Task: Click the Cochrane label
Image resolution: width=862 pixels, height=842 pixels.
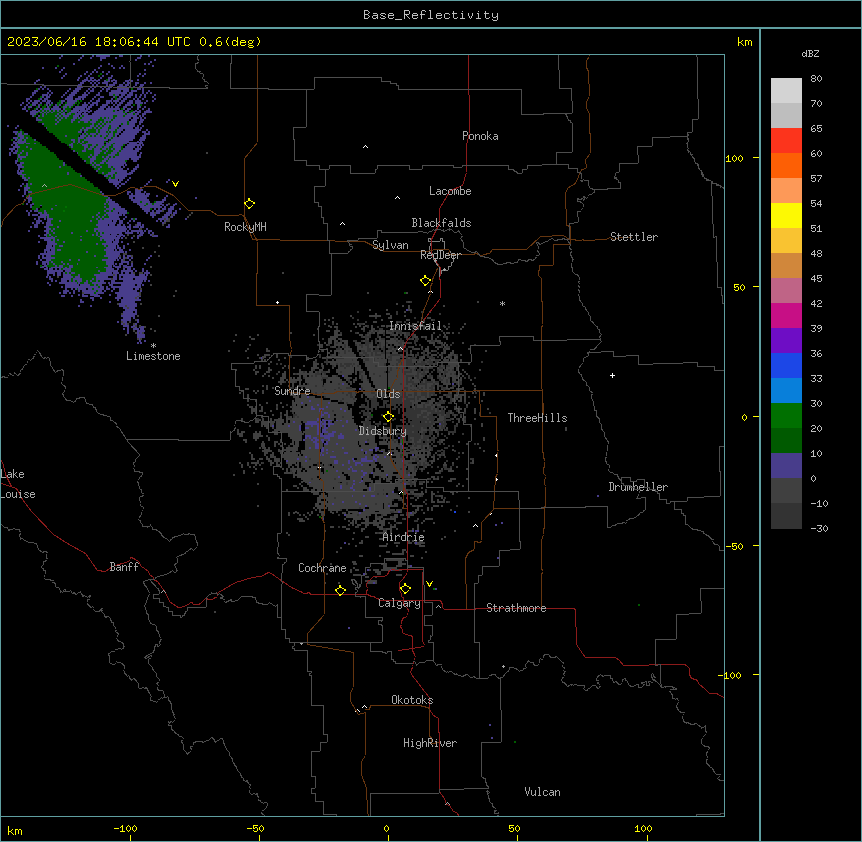Action: 322,568
